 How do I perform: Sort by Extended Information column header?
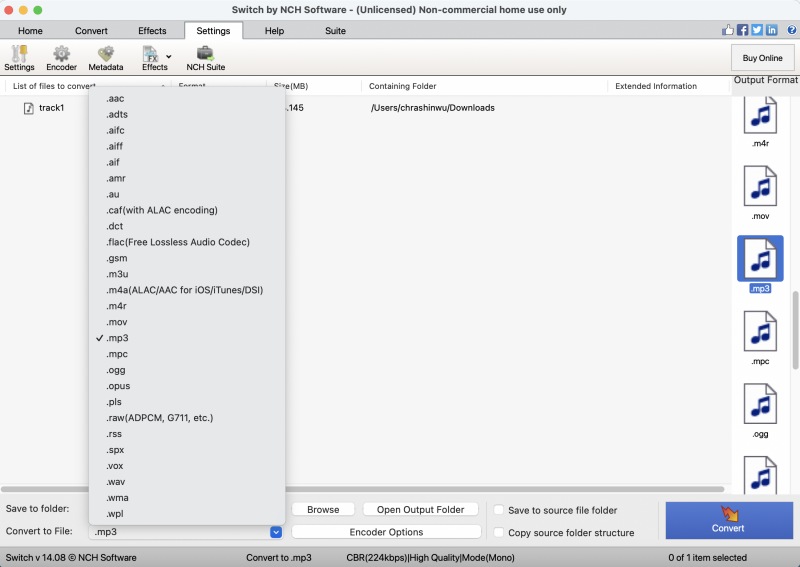[x=668, y=86]
